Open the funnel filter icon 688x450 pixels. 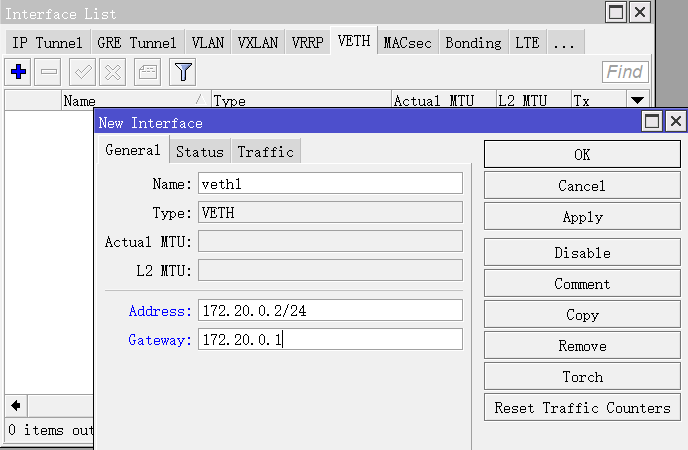pos(182,72)
